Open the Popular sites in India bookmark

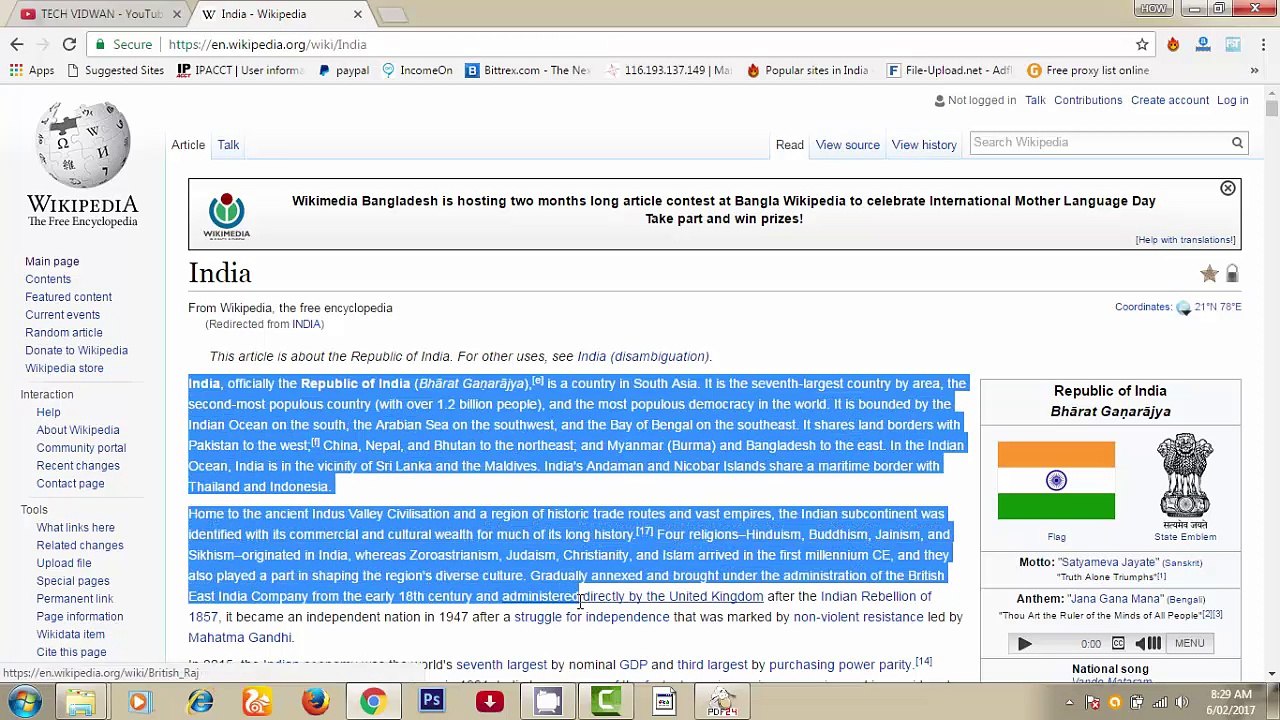coord(807,70)
